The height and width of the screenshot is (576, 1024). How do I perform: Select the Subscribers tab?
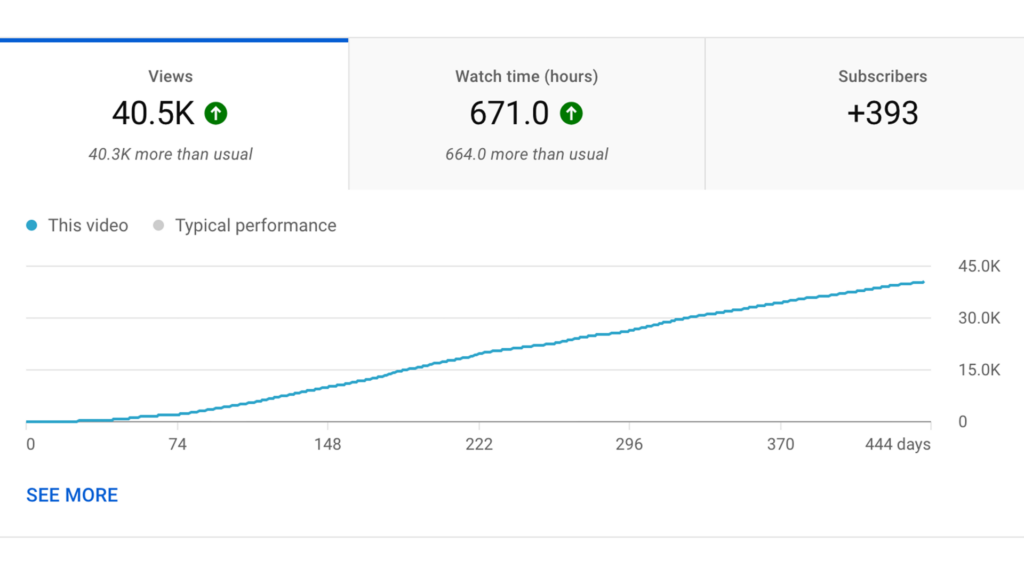coord(882,77)
